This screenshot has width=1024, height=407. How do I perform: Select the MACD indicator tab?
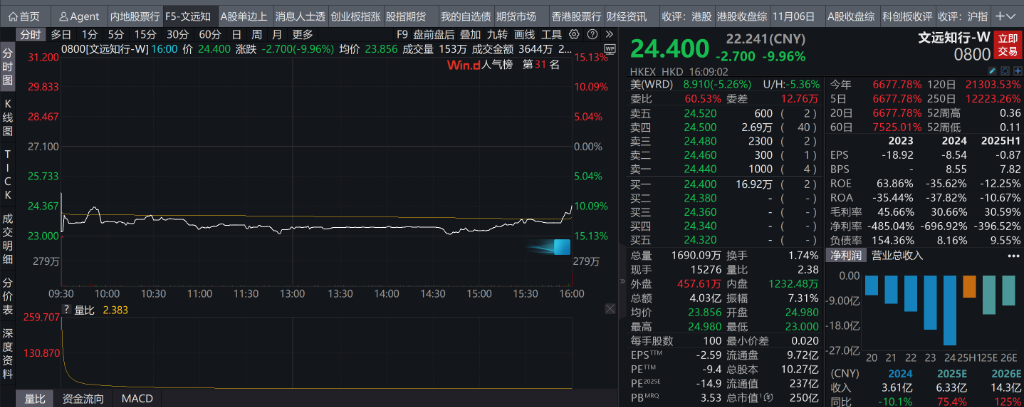(139, 398)
